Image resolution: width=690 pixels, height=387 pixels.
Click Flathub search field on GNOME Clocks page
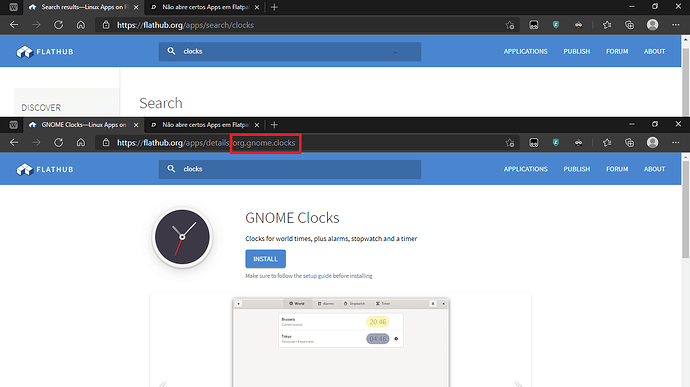[x=290, y=169]
